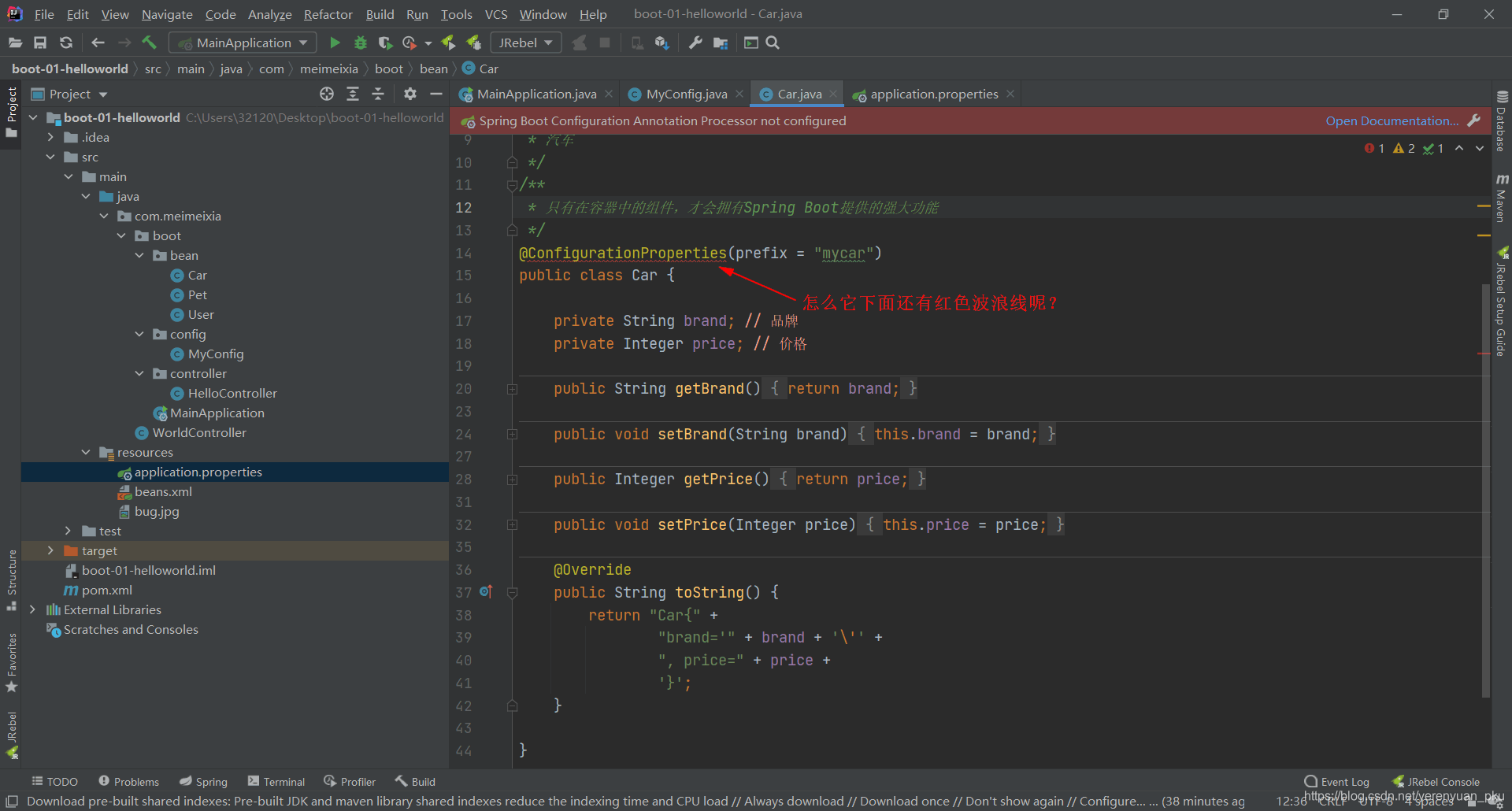The image size is (1512, 811).
Task: Click the Search Everywhere magnifier icon
Action: click(773, 43)
